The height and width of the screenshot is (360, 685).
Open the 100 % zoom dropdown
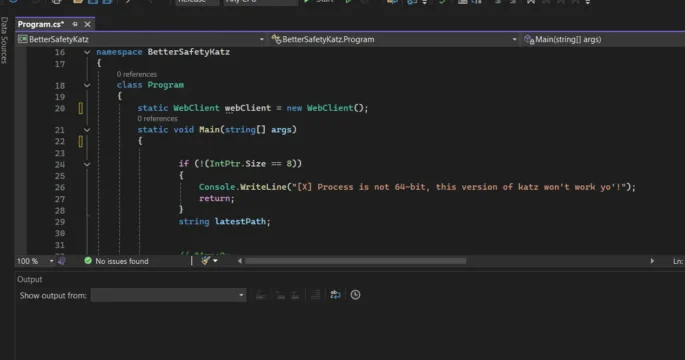coord(51,261)
